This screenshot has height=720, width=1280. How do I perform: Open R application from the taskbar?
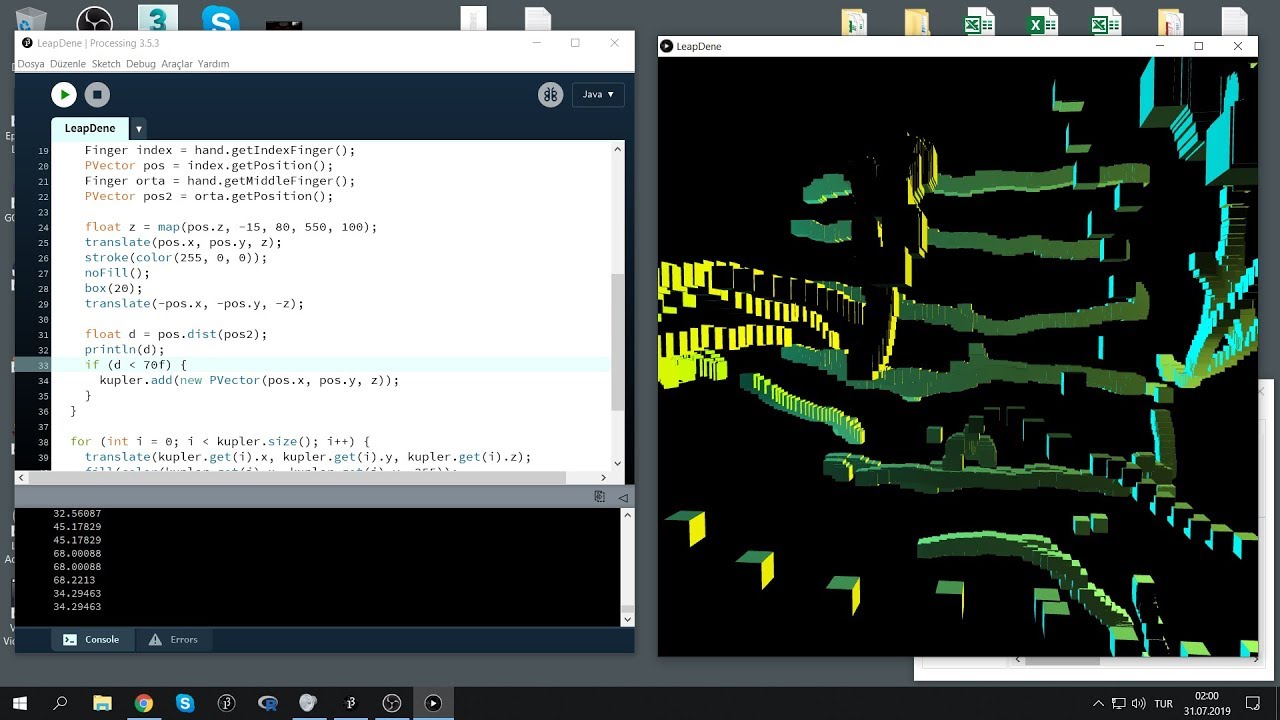coord(267,703)
